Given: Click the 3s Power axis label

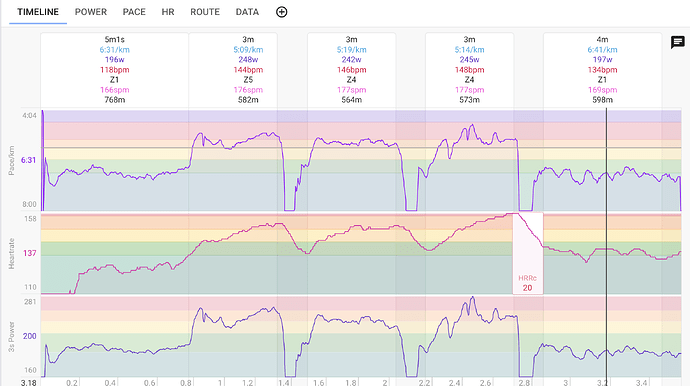Looking at the screenshot, I should click(11, 337).
